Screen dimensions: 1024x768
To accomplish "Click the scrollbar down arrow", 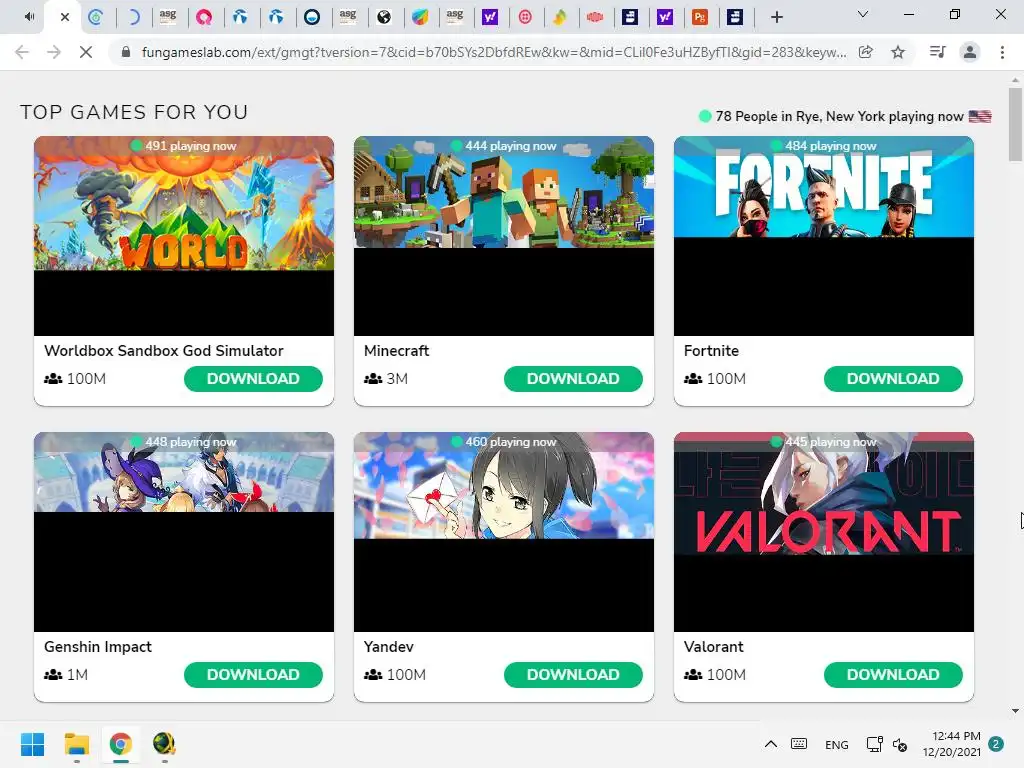I will click(1015, 711).
